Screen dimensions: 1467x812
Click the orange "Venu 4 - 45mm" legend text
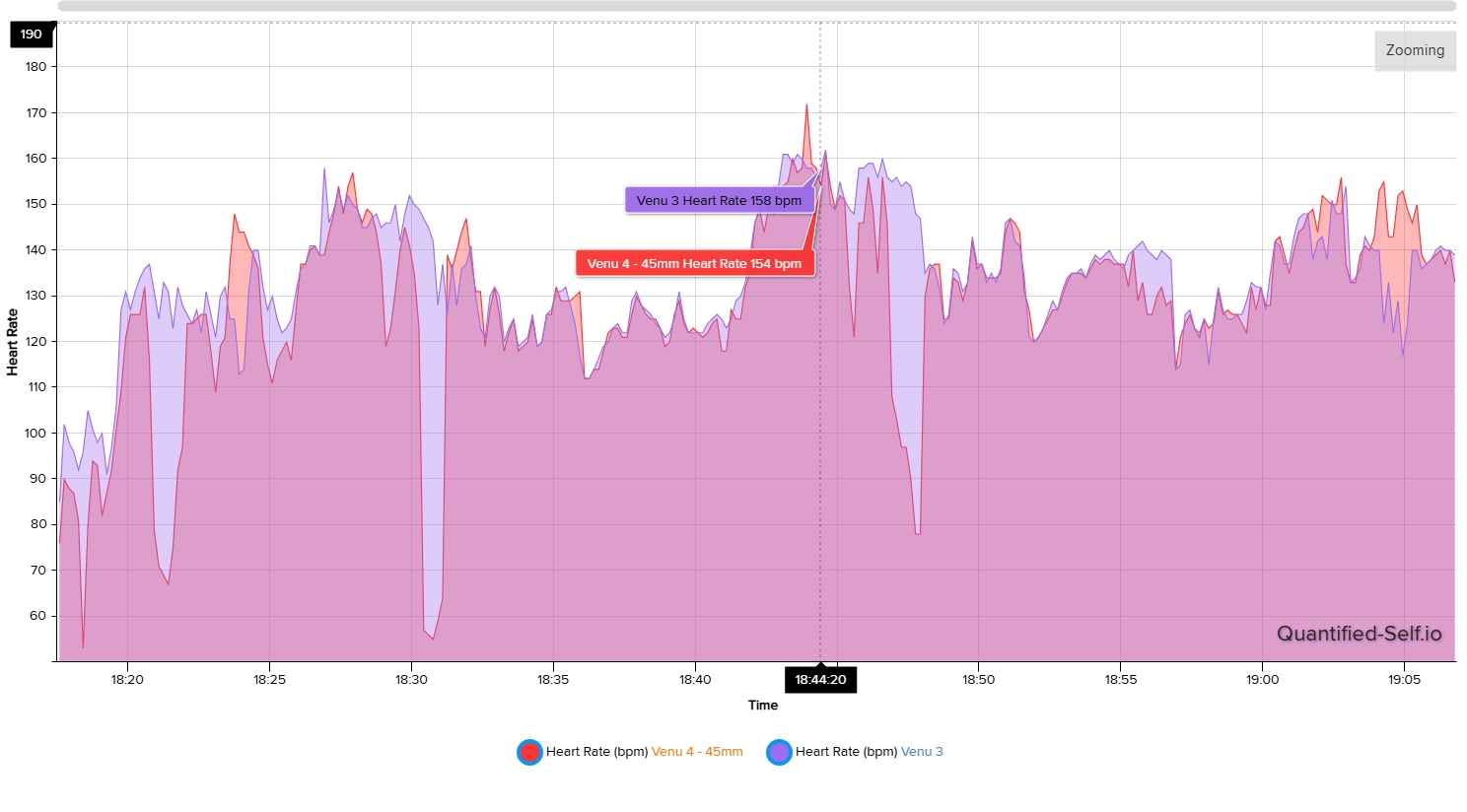pos(697,752)
